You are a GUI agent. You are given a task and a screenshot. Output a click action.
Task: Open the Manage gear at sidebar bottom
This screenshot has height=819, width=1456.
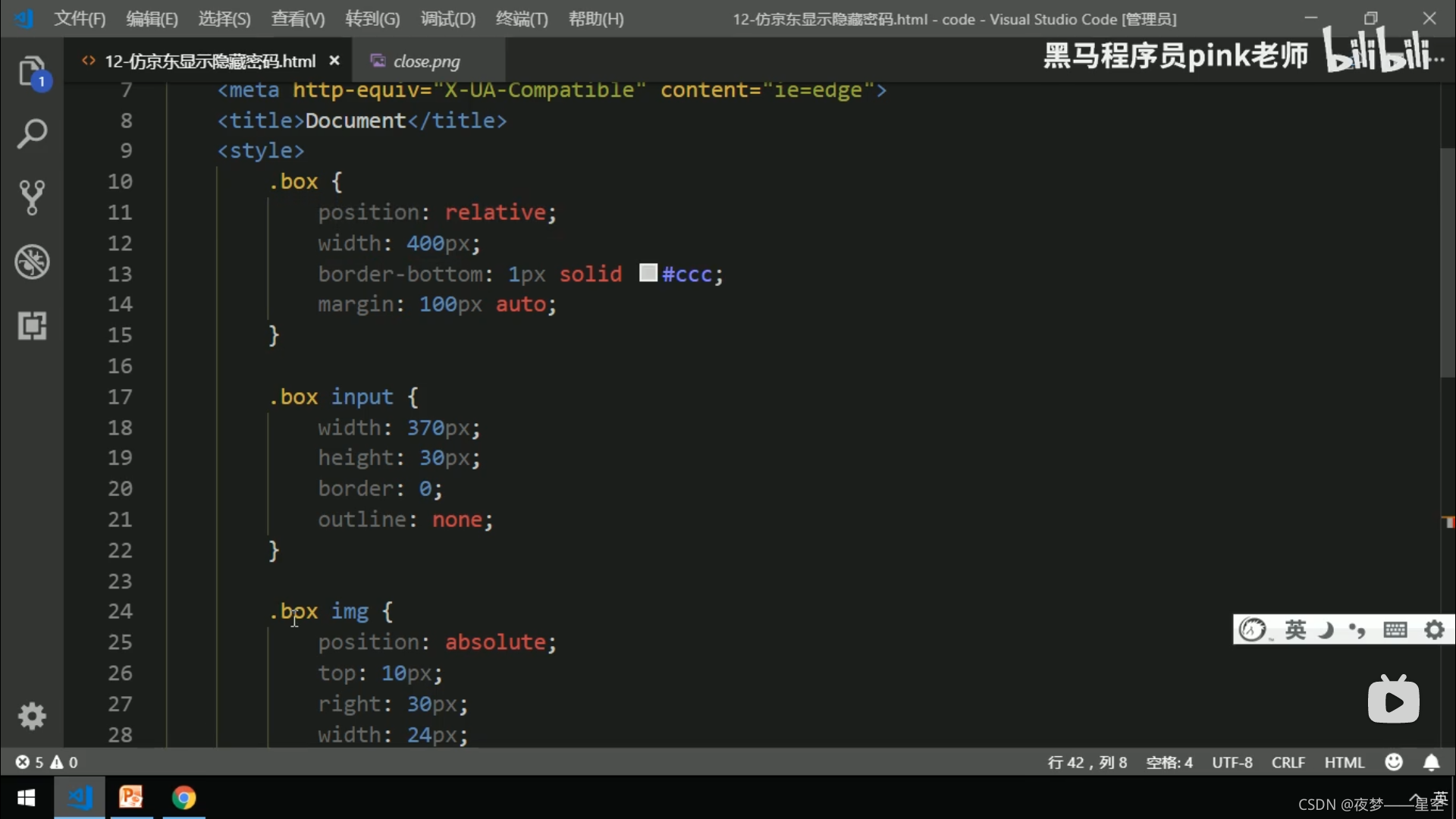pyautogui.click(x=32, y=716)
